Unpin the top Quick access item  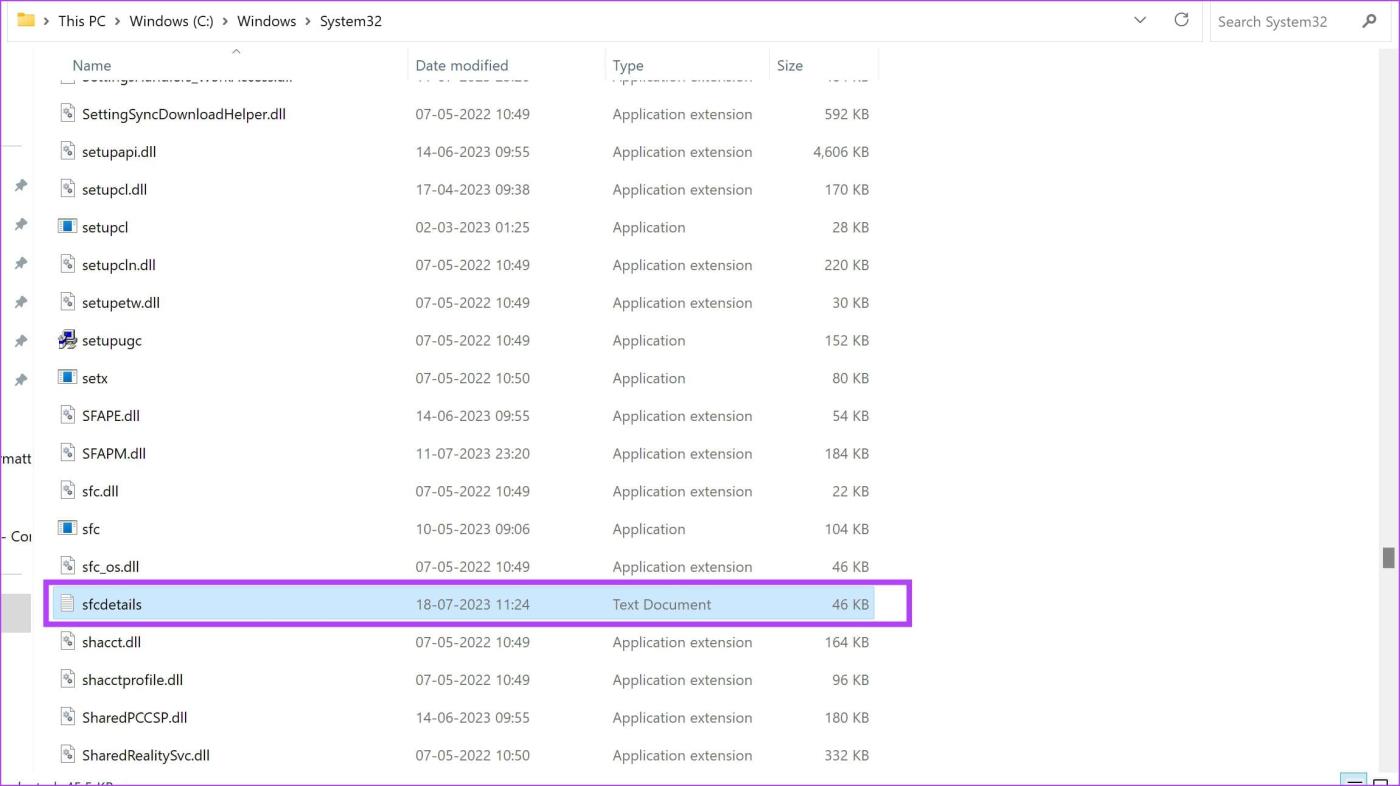21,185
